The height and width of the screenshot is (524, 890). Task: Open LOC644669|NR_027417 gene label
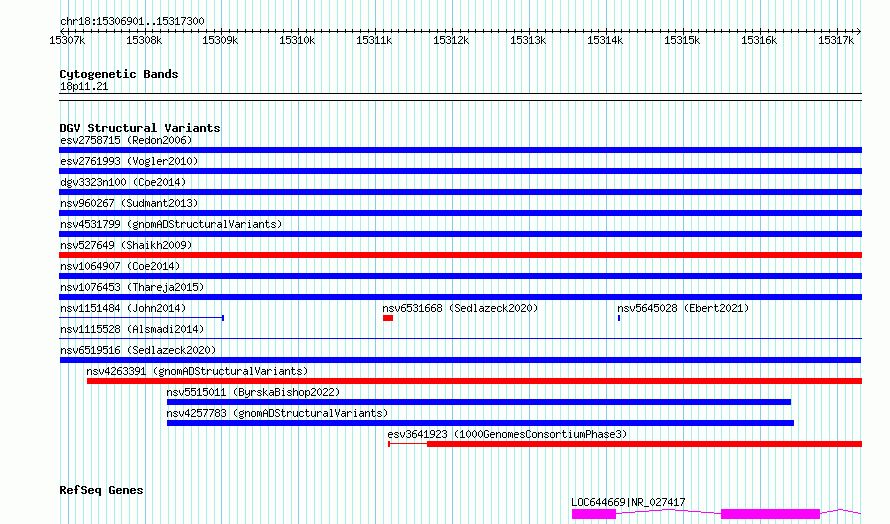point(628,502)
